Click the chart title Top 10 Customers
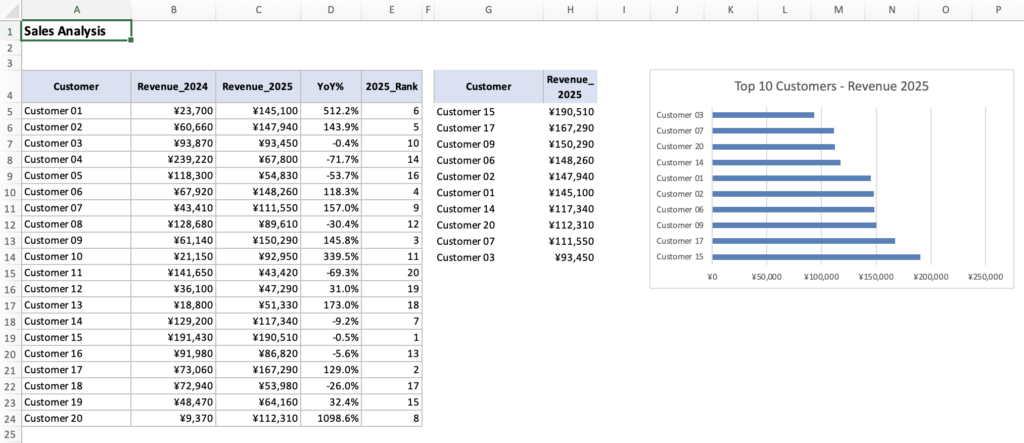The height and width of the screenshot is (443, 1024). pos(832,86)
